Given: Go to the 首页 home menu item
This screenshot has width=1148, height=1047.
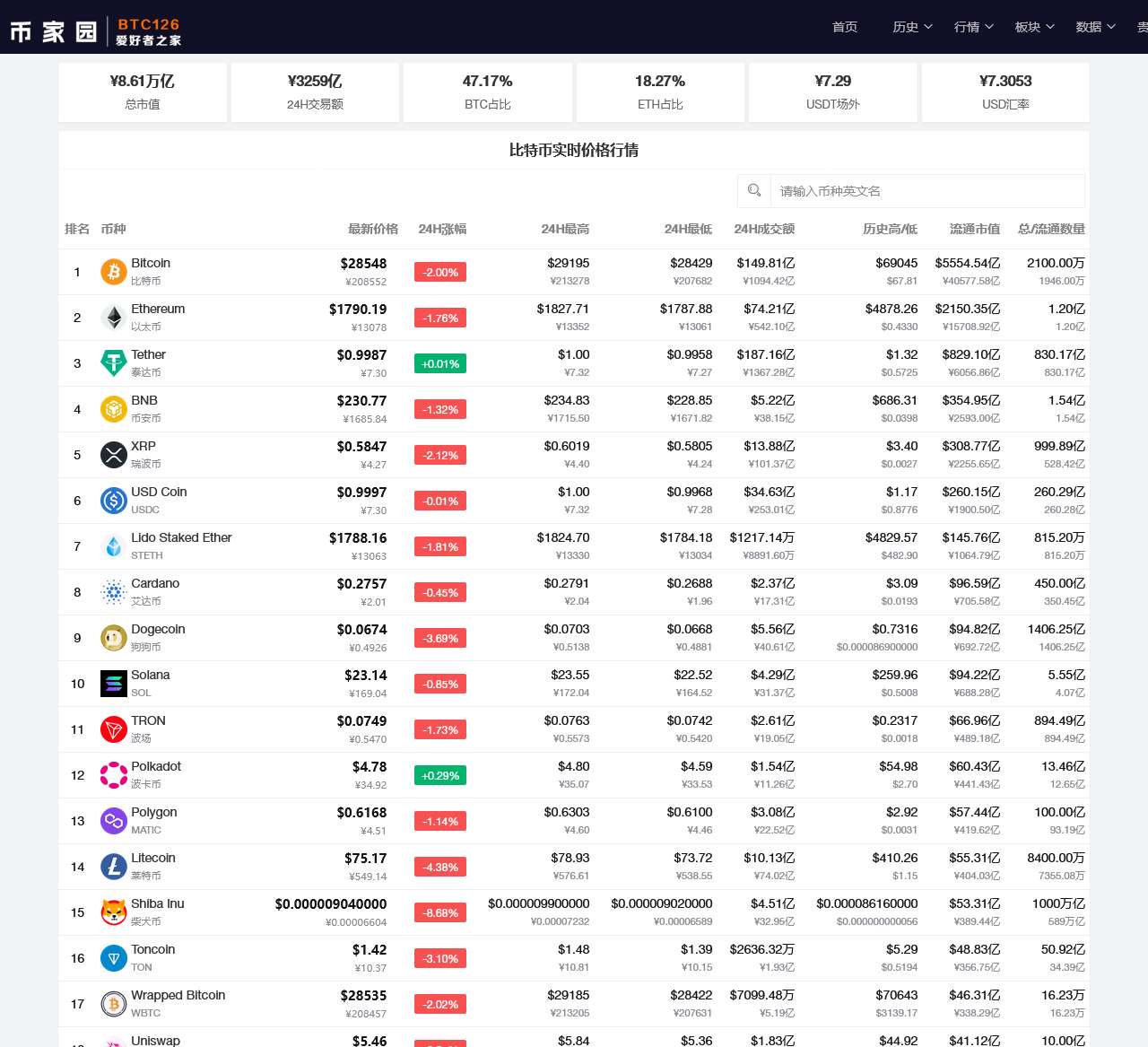Looking at the screenshot, I should click(845, 27).
